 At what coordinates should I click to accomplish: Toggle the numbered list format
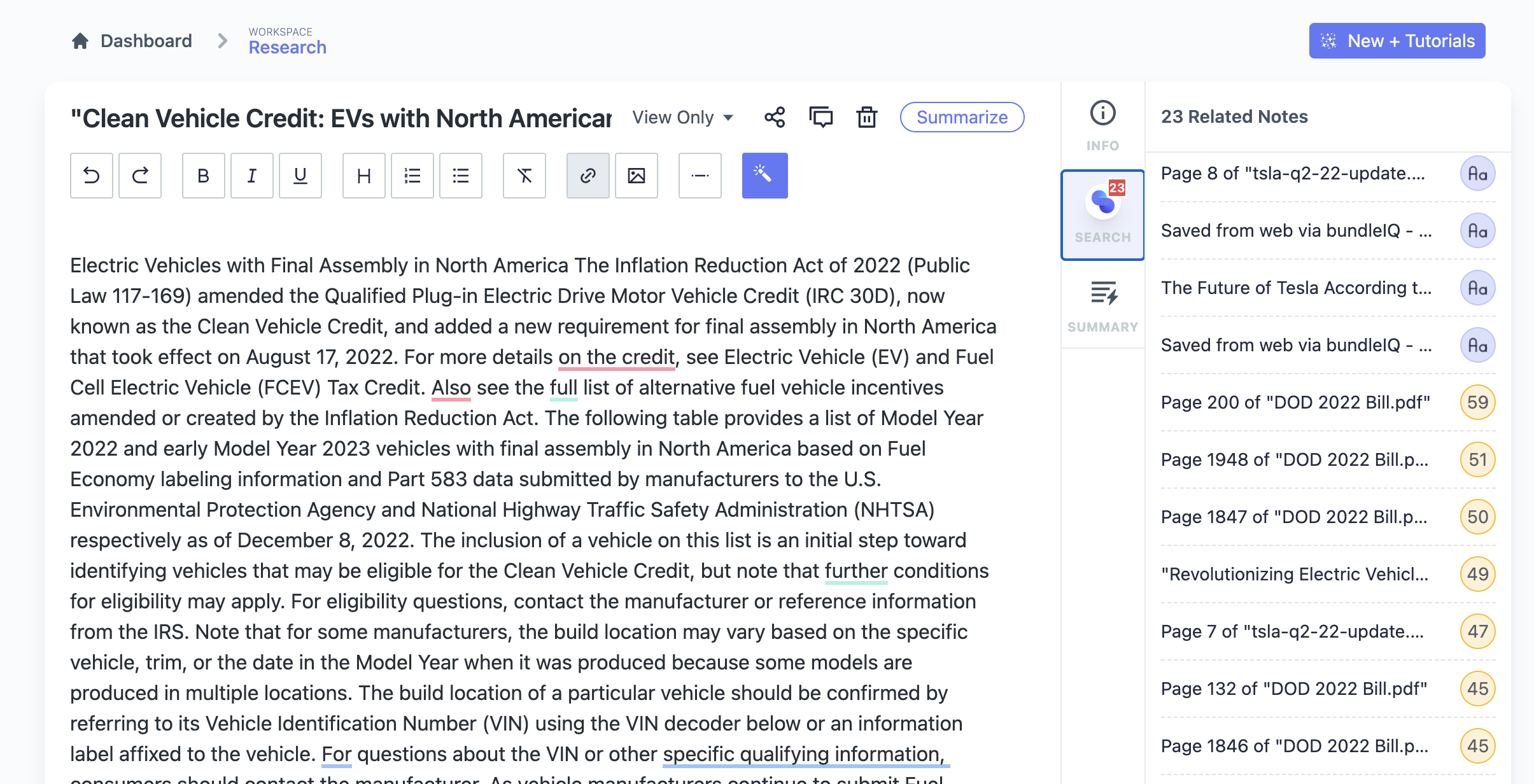pyautogui.click(x=412, y=176)
